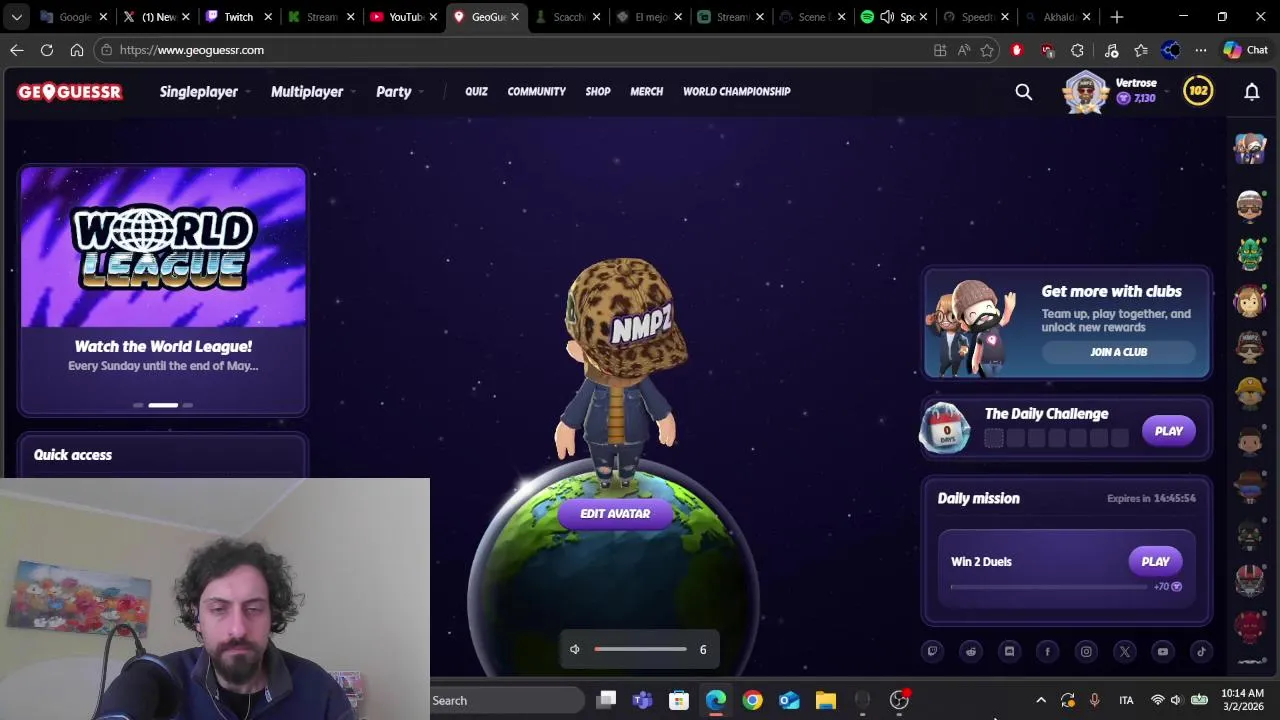This screenshot has height=720, width=1280.
Task: Toggle the microphone icon in system tray
Action: click(x=1094, y=700)
